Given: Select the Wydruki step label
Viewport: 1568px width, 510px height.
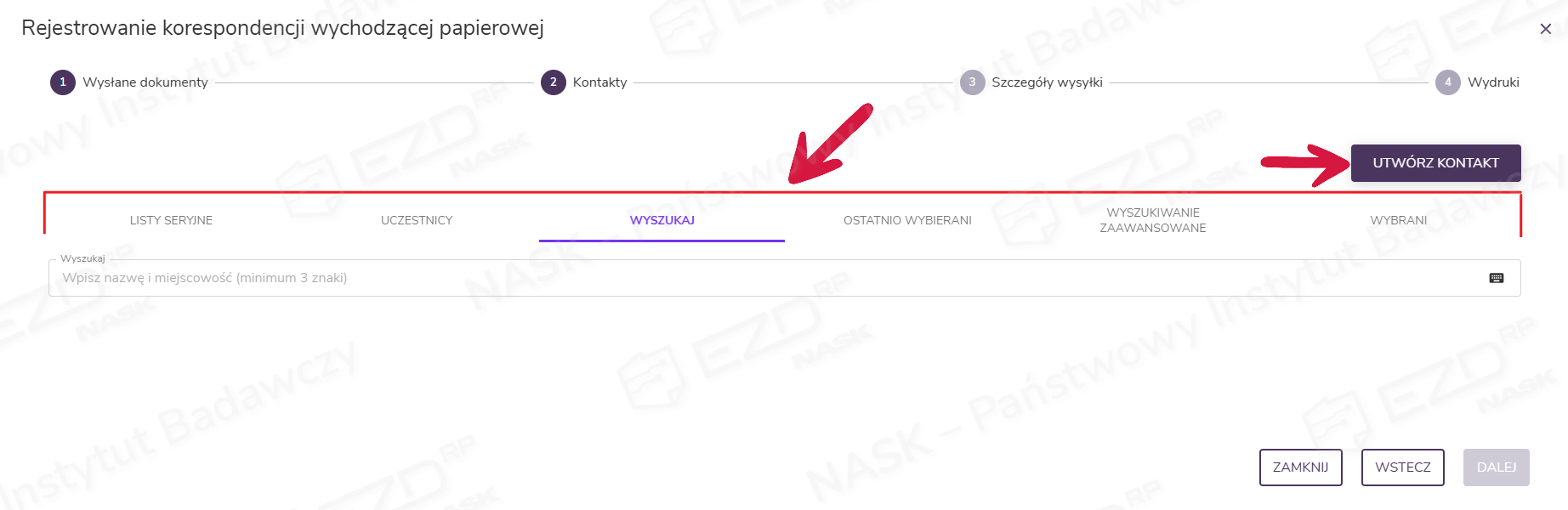Looking at the screenshot, I should tap(1493, 82).
